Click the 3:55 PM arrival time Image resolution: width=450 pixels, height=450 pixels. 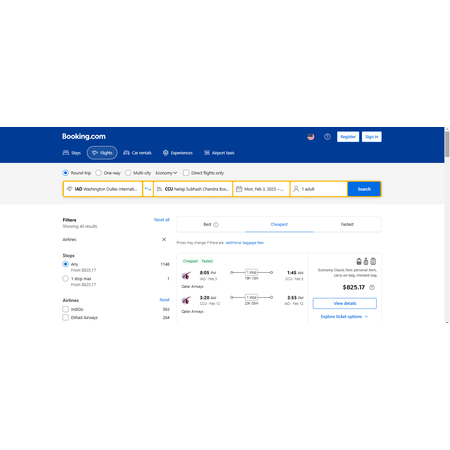pos(295,297)
